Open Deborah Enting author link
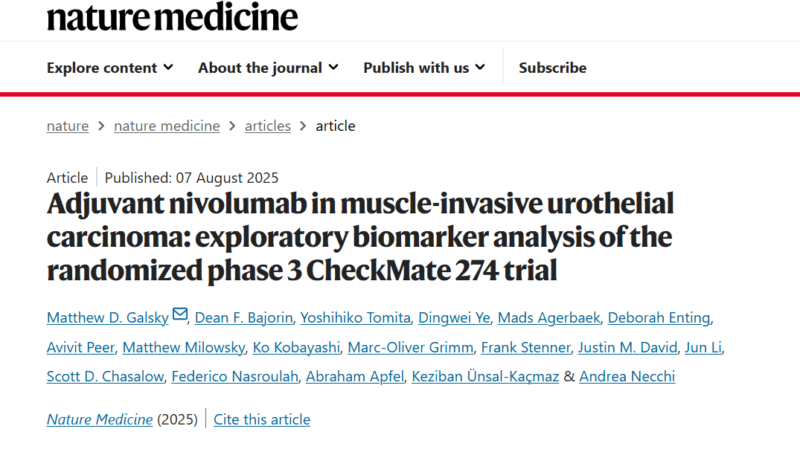This screenshot has height=449, width=800. click(x=659, y=318)
